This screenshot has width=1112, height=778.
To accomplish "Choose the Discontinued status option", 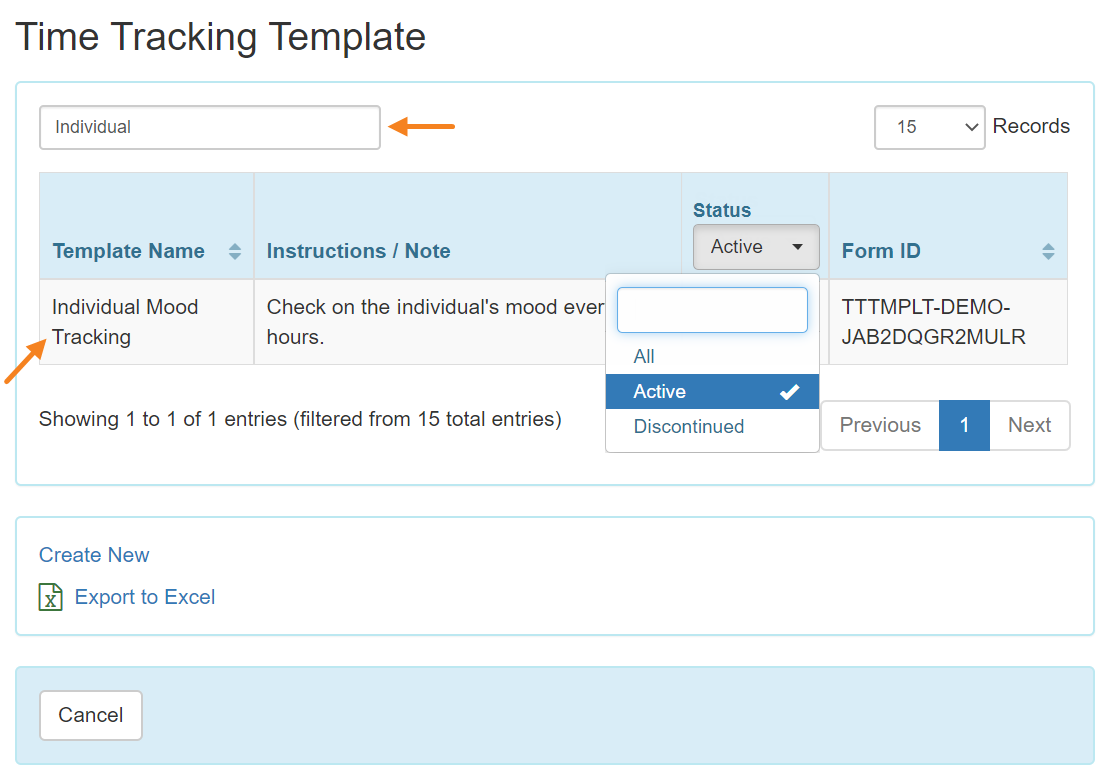I will click(x=688, y=426).
